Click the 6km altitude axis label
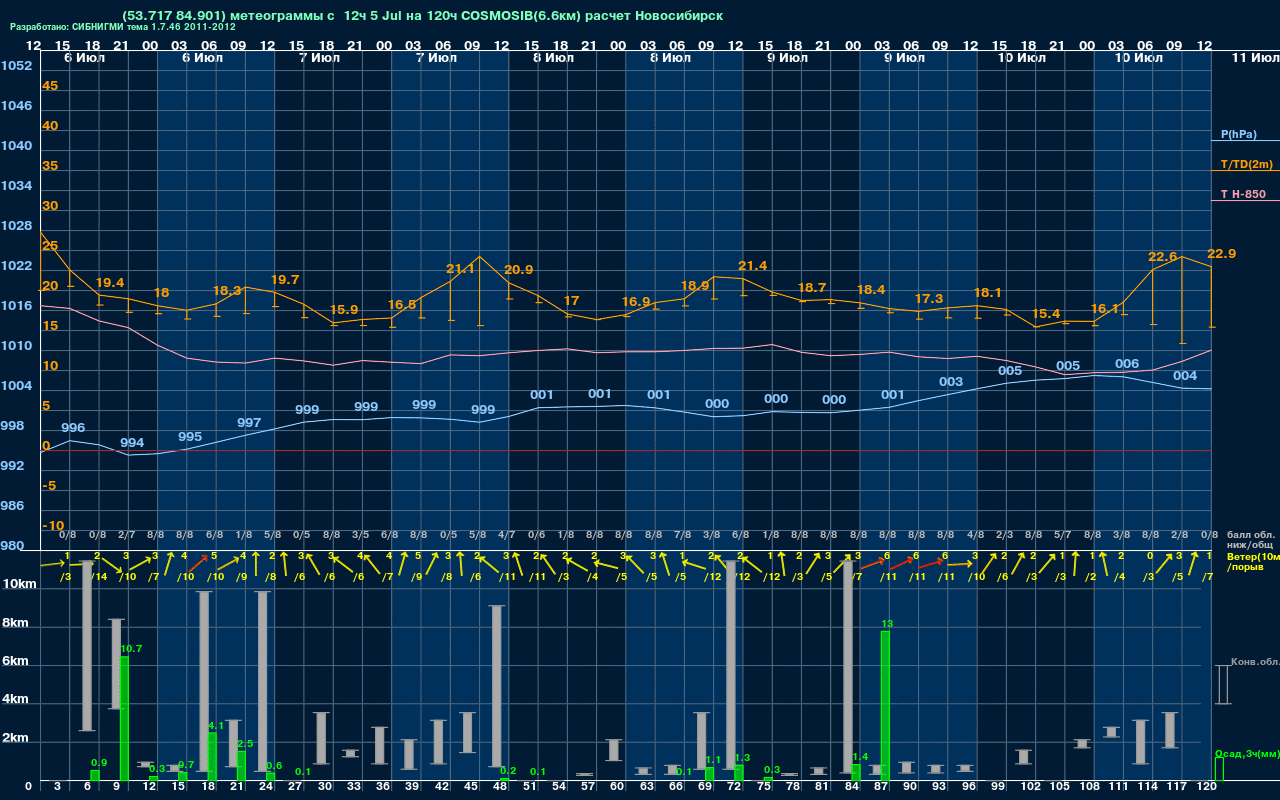 [x=15, y=662]
